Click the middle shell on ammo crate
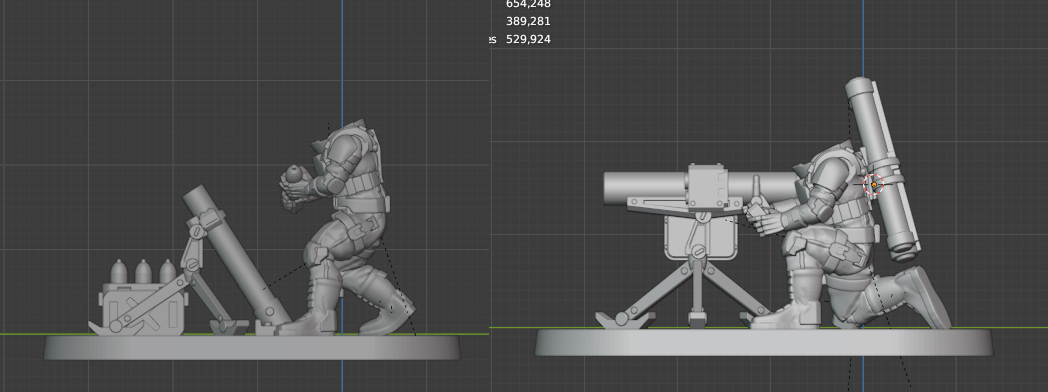Screen dimensions: 1048x392 pos(143,272)
